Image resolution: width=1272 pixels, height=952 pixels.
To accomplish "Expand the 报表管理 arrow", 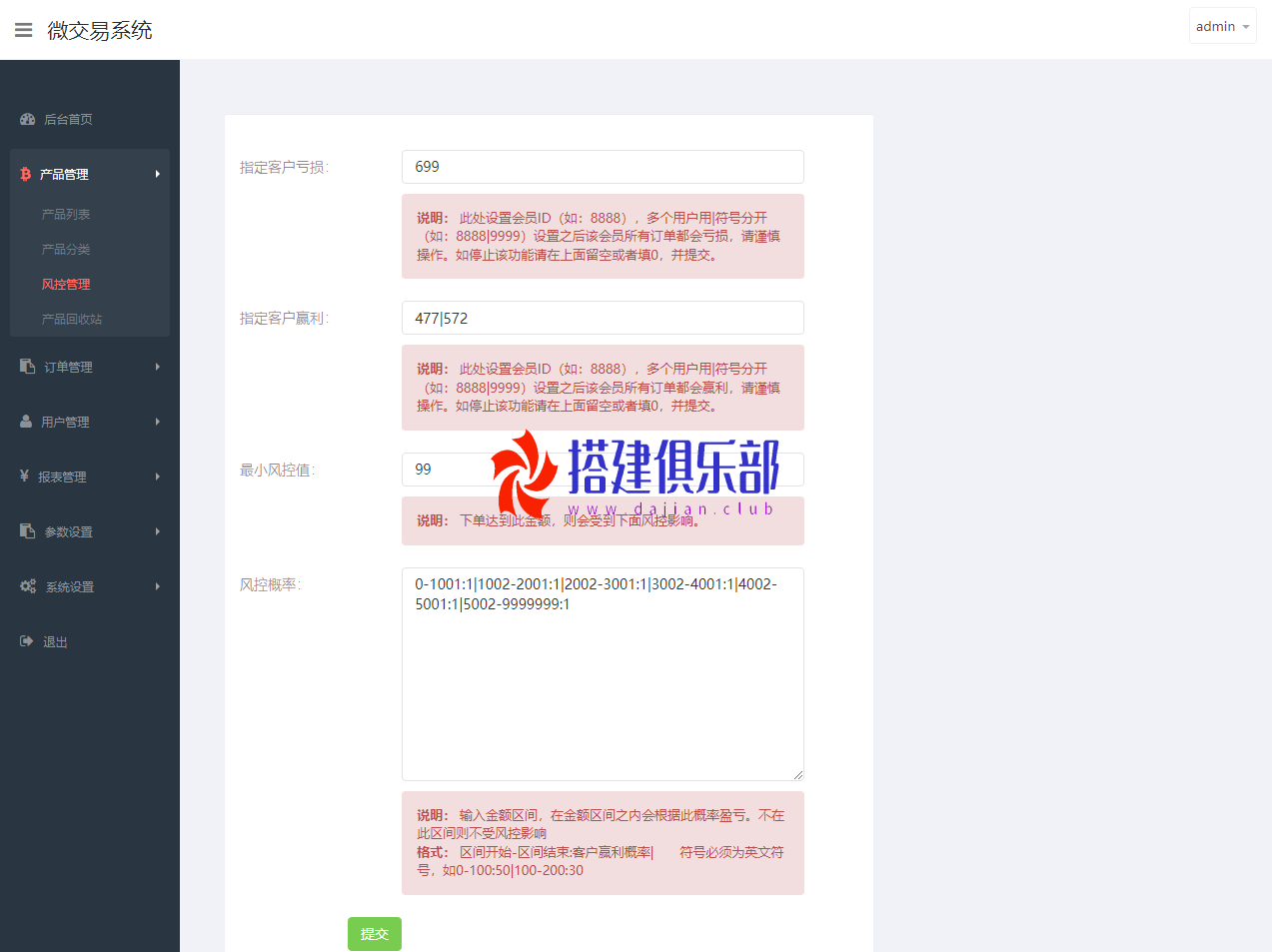I will [x=157, y=476].
